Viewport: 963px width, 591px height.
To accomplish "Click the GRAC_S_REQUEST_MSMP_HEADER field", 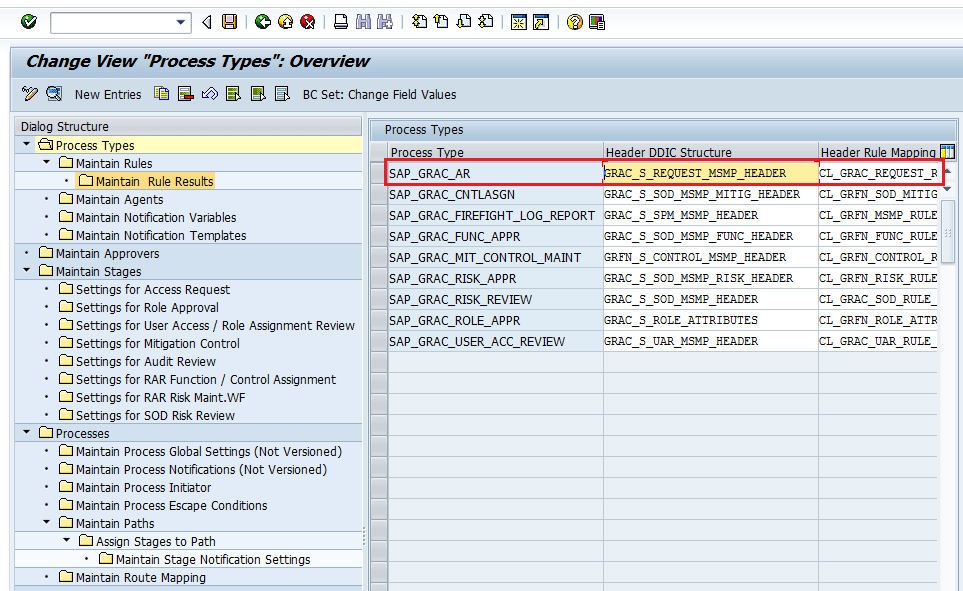I will pyautogui.click(x=710, y=173).
